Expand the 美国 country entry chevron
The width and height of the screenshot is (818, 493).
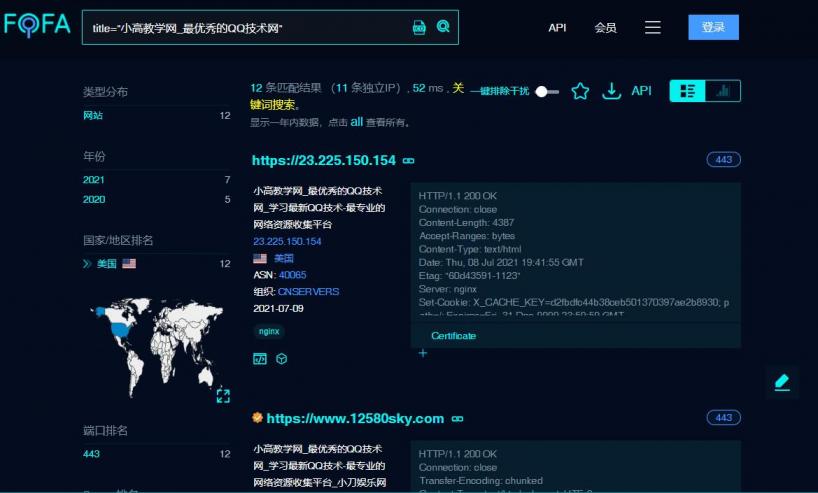(x=87, y=263)
